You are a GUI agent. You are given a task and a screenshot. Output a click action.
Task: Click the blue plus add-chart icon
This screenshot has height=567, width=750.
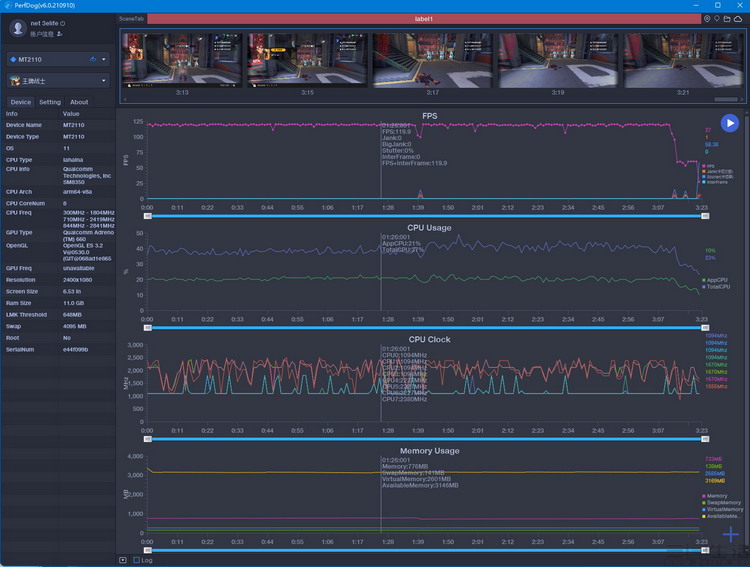730,534
